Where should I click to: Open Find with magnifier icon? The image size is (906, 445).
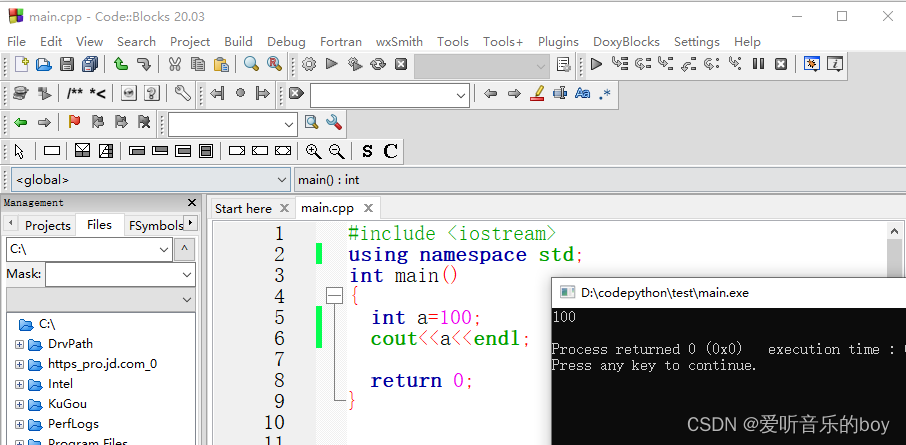(x=251, y=64)
